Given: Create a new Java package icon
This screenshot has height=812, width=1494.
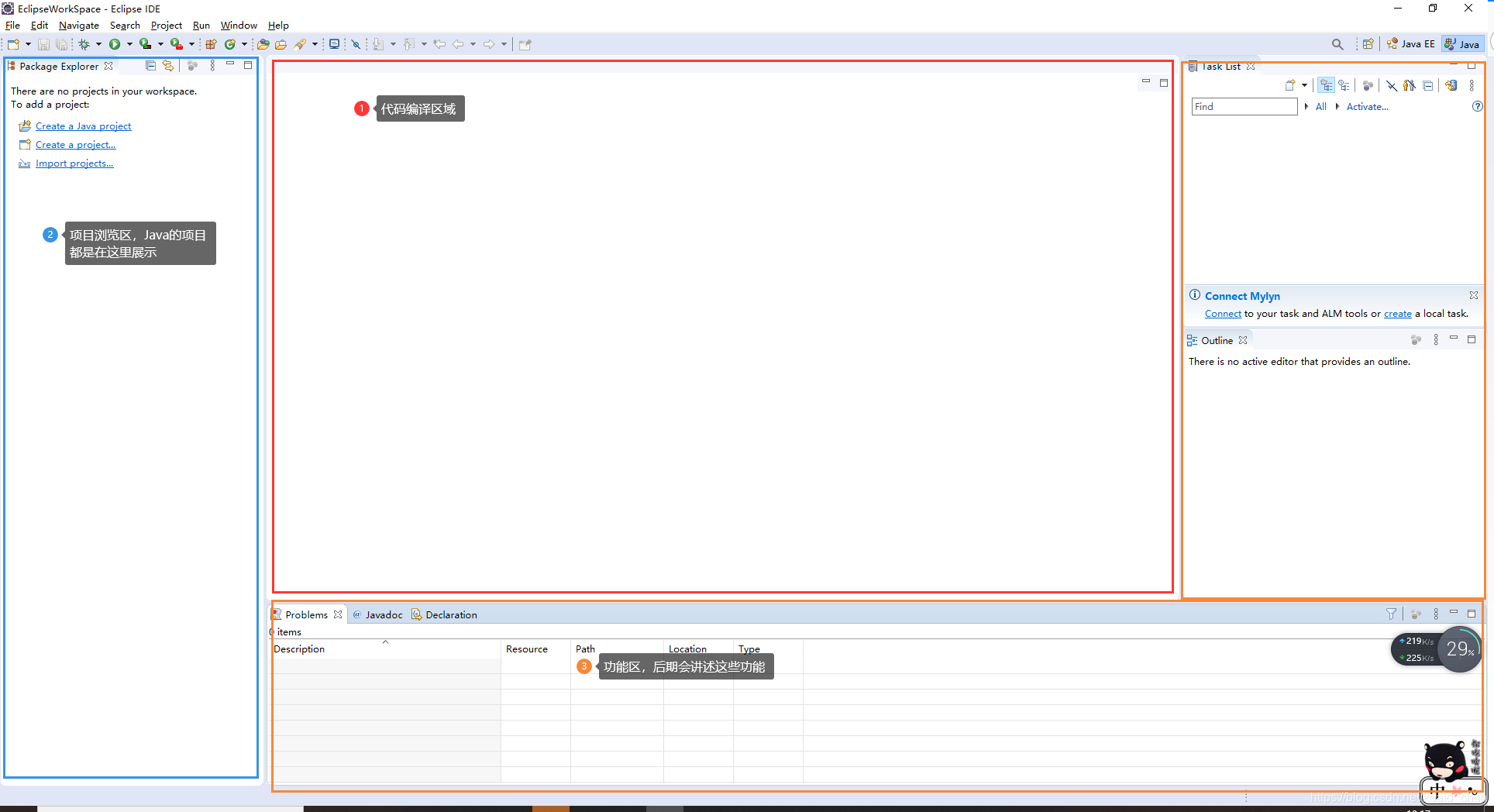Looking at the screenshot, I should click(211, 44).
